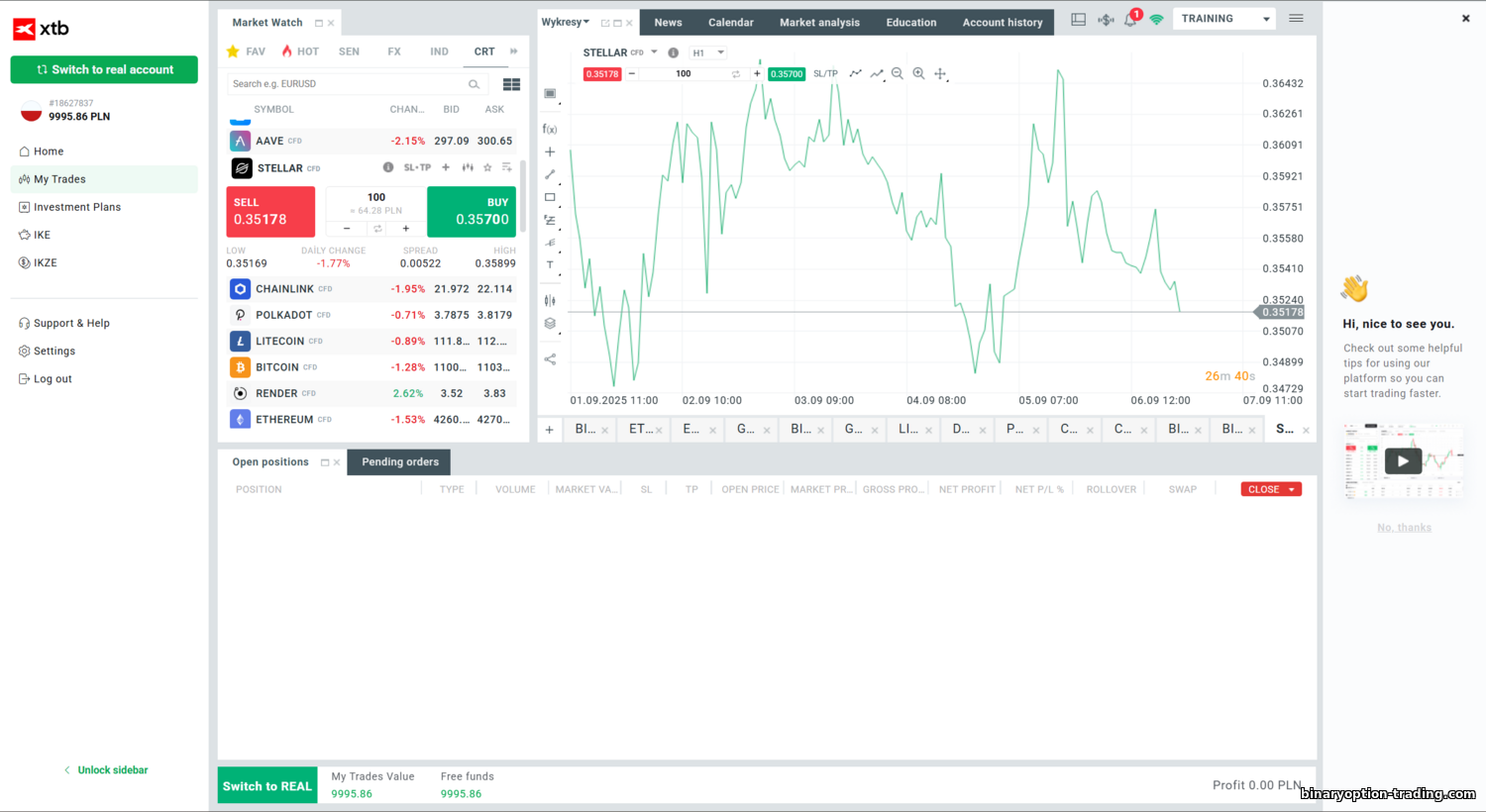The width and height of the screenshot is (1486, 812).
Task: Open the candlestick chart type icon
Action: (550, 301)
